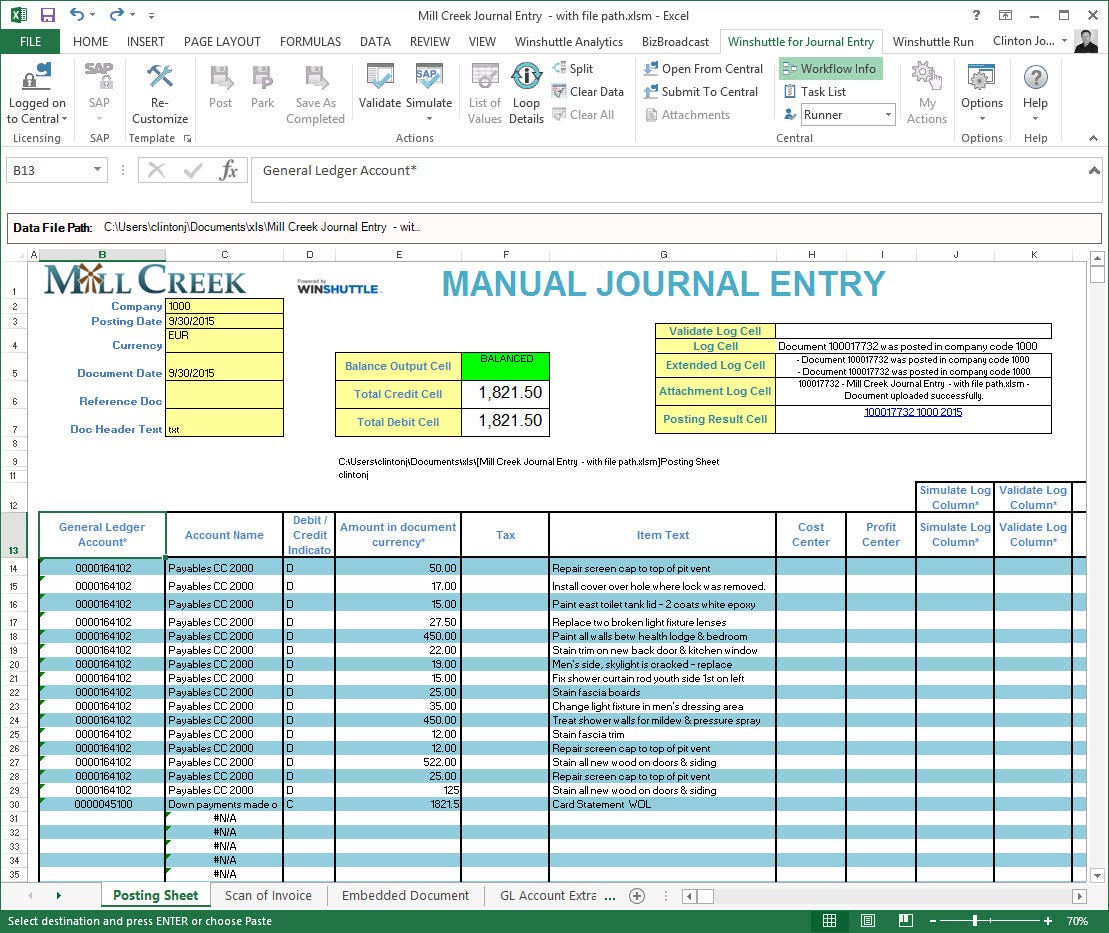Toggle the Workflow Info button
The width and height of the screenshot is (1109, 933).
(830, 68)
